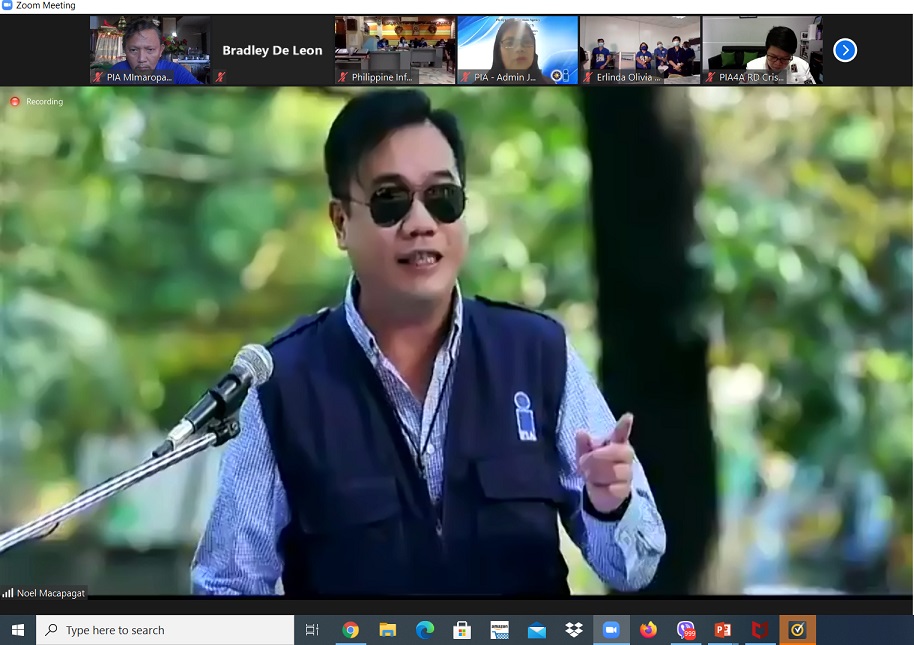Click the Amazon taskbar icon
The height and width of the screenshot is (645, 914).
click(499, 630)
